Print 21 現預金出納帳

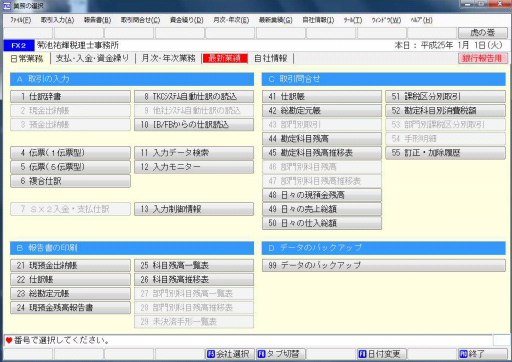[70, 266]
